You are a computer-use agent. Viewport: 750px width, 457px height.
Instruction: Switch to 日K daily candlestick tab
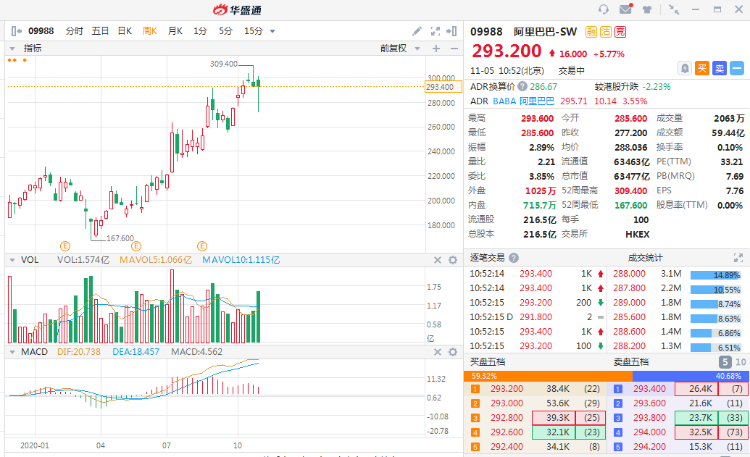click(x=125, y=31)
